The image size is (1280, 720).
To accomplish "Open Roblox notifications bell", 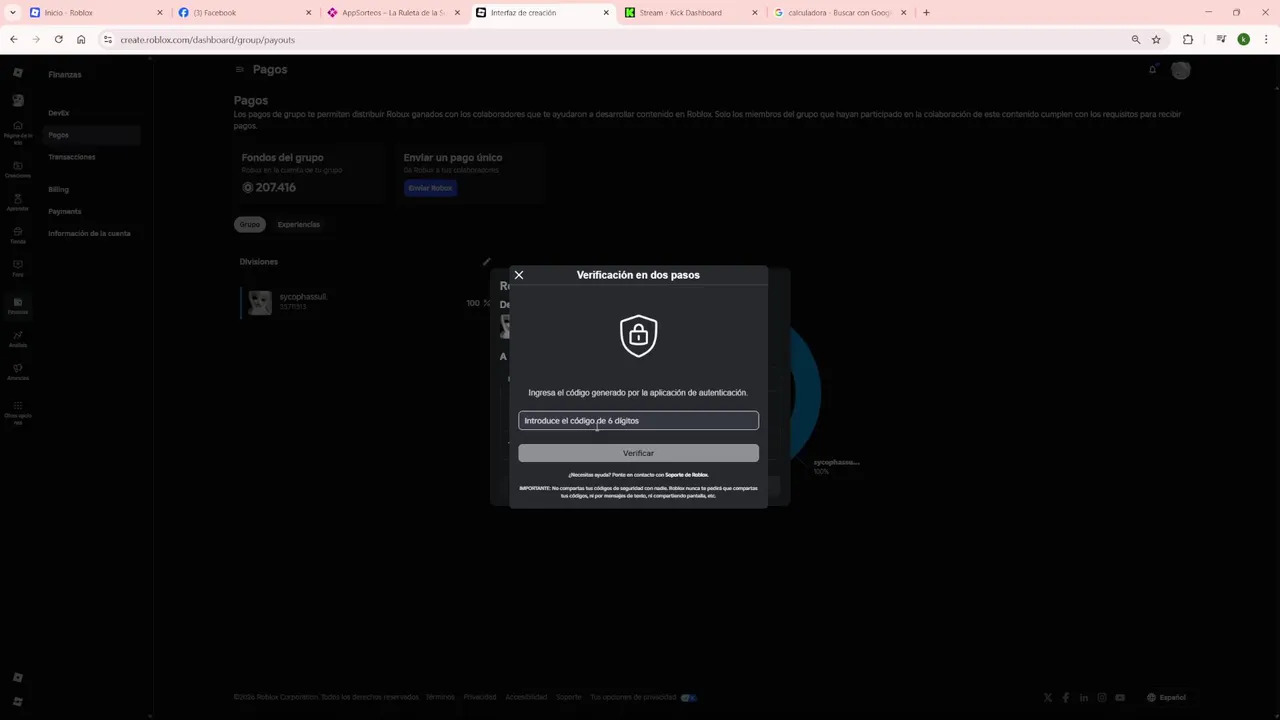I will (1152, 69).
